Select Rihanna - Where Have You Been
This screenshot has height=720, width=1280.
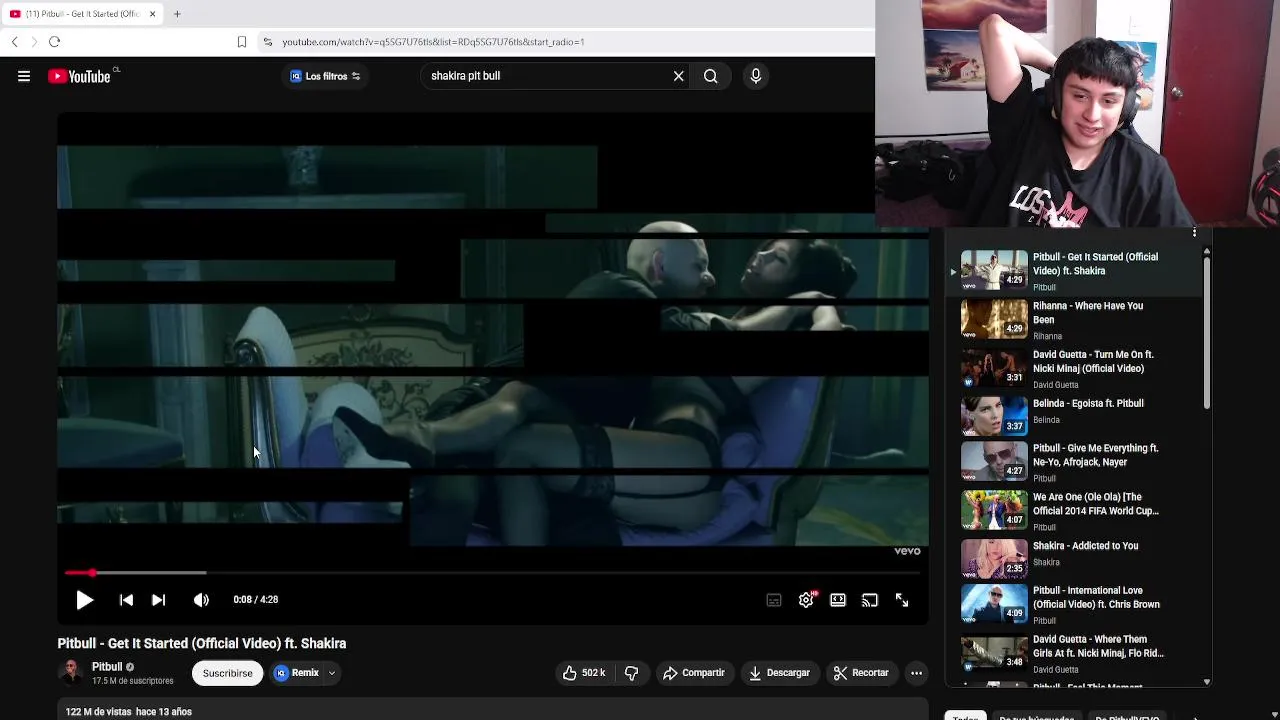[x=1073, y=320]
